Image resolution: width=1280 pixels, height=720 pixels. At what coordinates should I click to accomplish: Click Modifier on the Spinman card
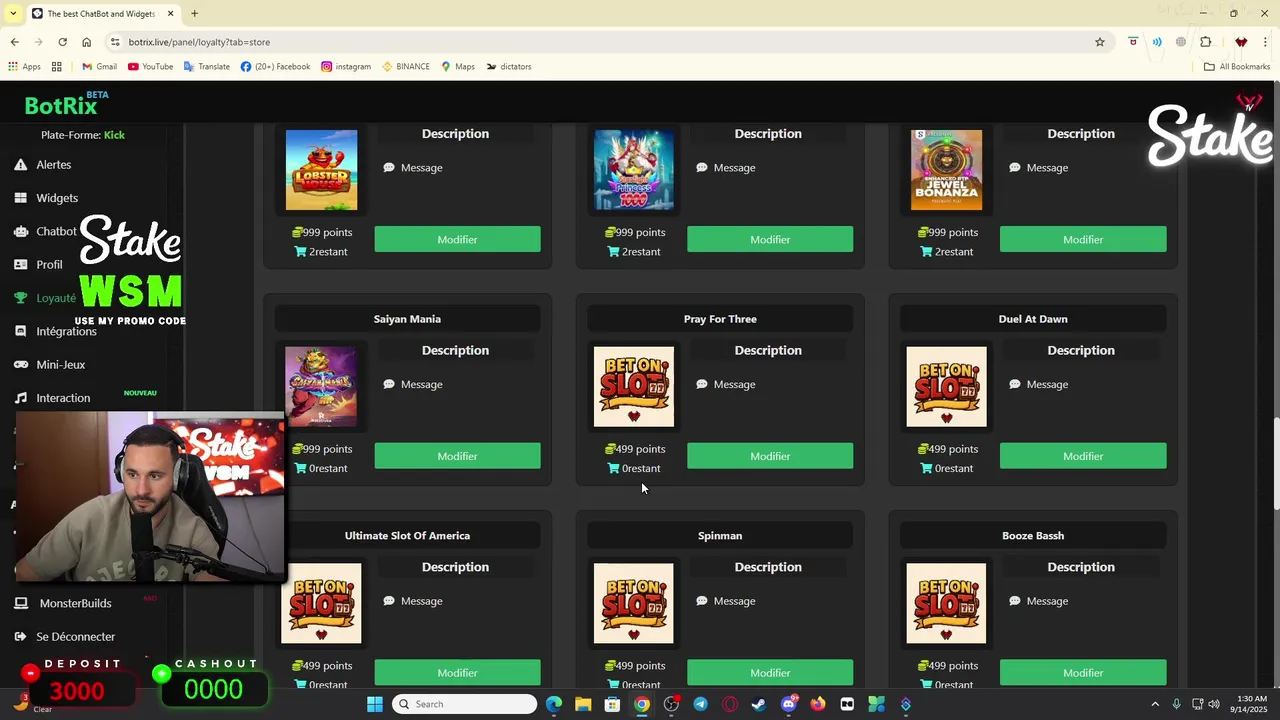coord(770,673)
